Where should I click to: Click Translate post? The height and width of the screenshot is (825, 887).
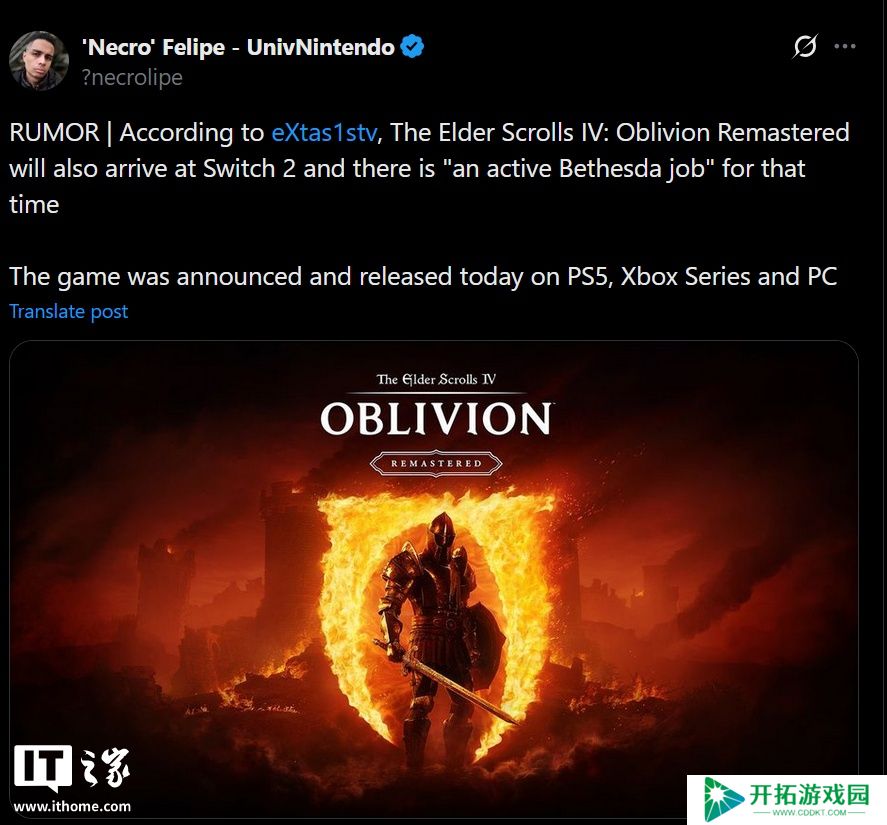pyautogui.click(x=68, y=312)
